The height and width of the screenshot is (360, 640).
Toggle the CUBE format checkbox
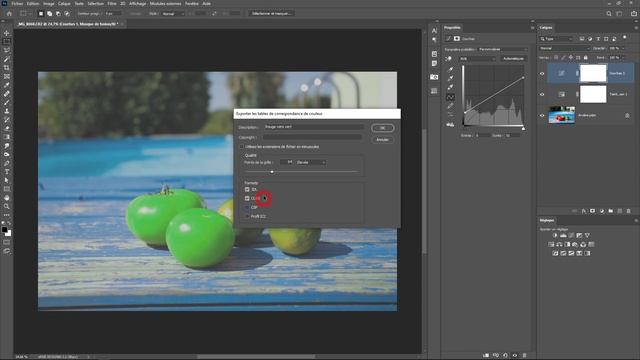click(x=247, y=198)
